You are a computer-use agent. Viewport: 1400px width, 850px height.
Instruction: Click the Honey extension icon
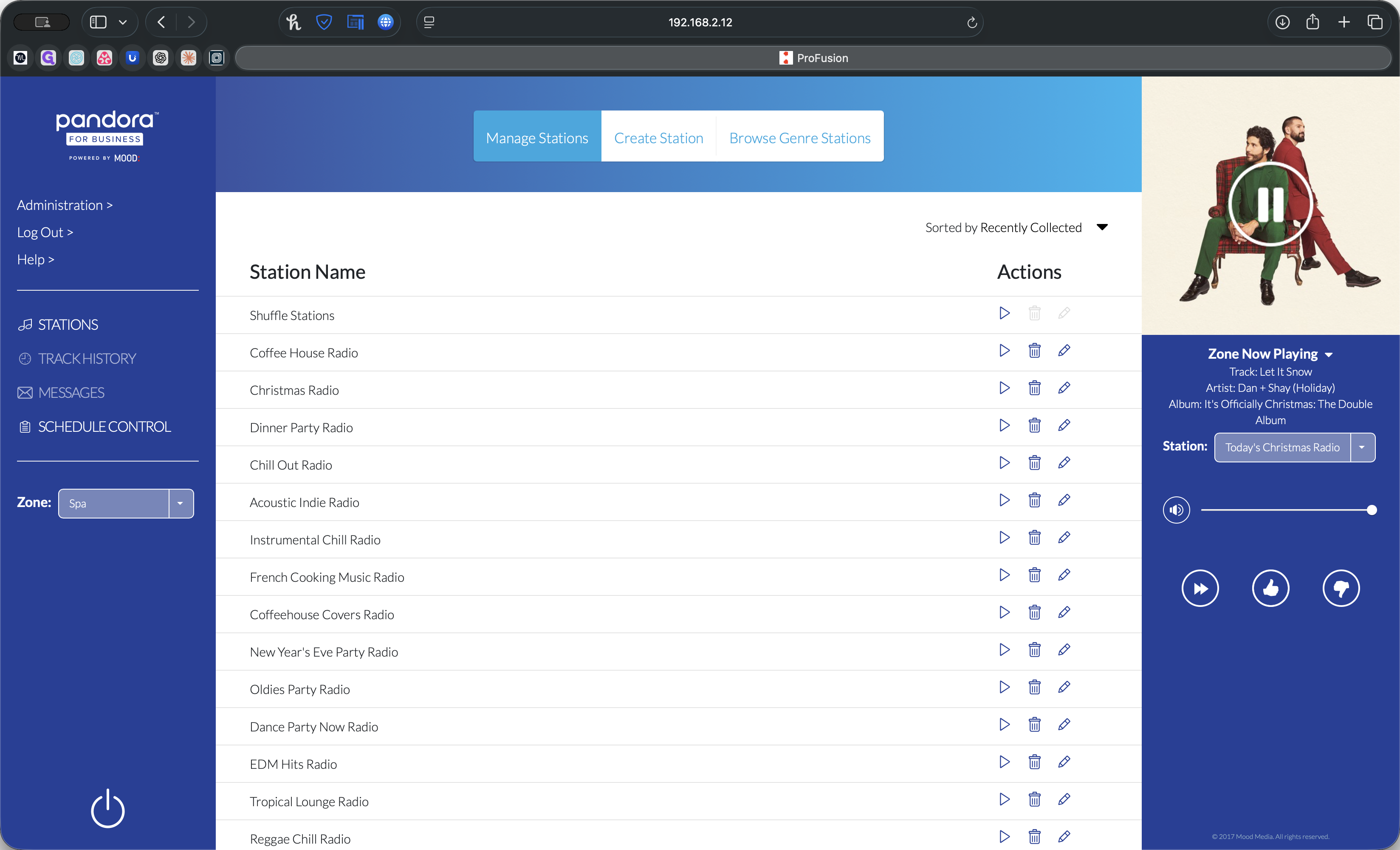(x=293, y=22)
